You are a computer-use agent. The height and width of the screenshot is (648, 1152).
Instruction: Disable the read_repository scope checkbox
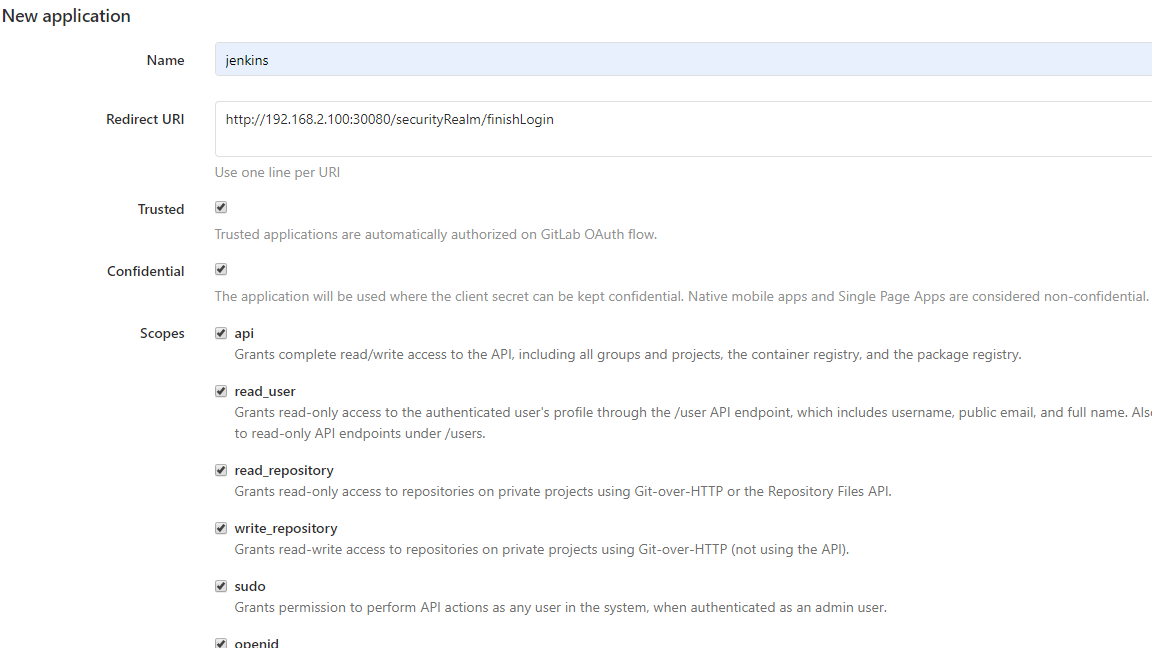[x=221, y=470]
